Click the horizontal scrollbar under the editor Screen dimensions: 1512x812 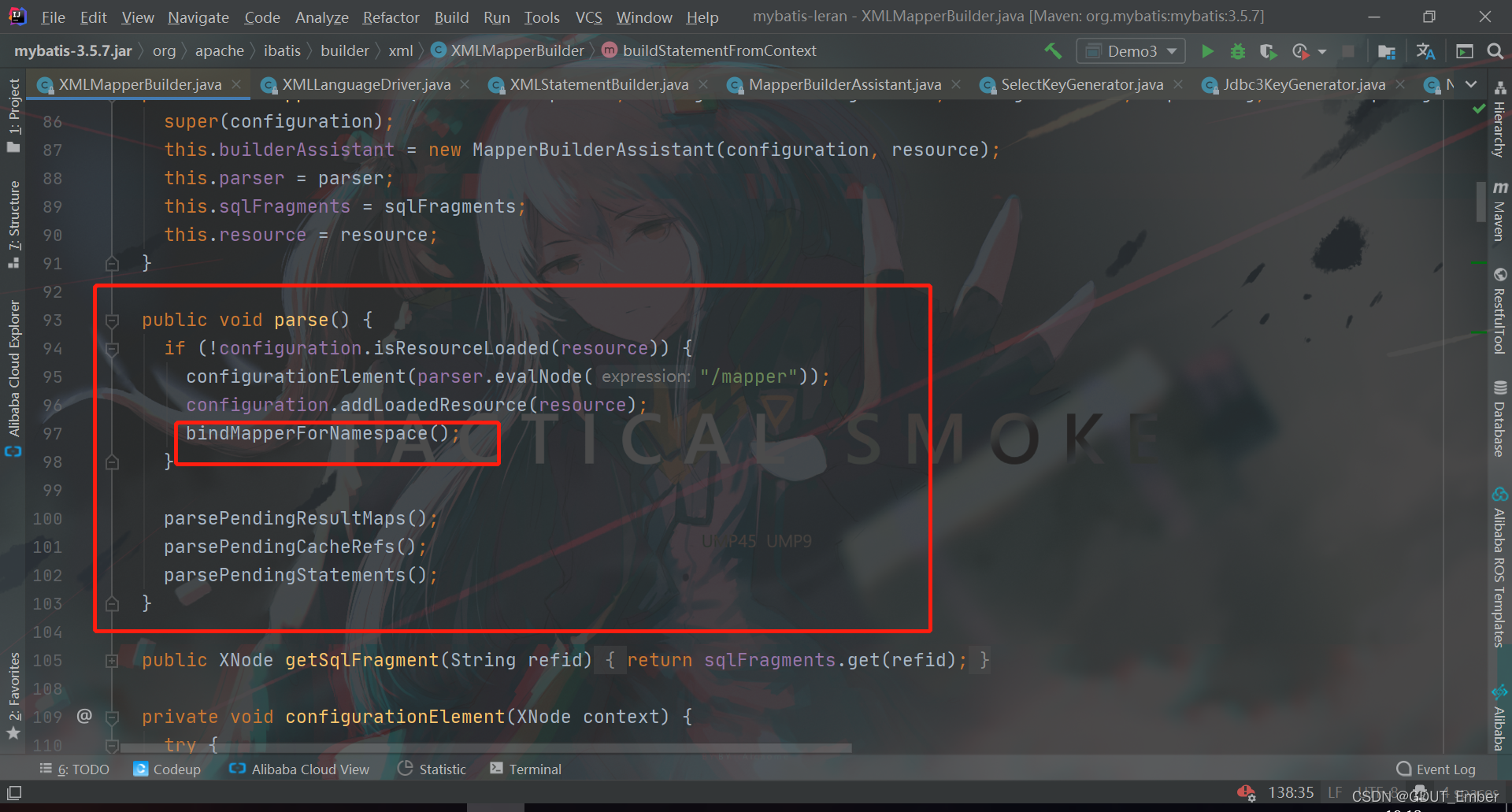point(486,748)
